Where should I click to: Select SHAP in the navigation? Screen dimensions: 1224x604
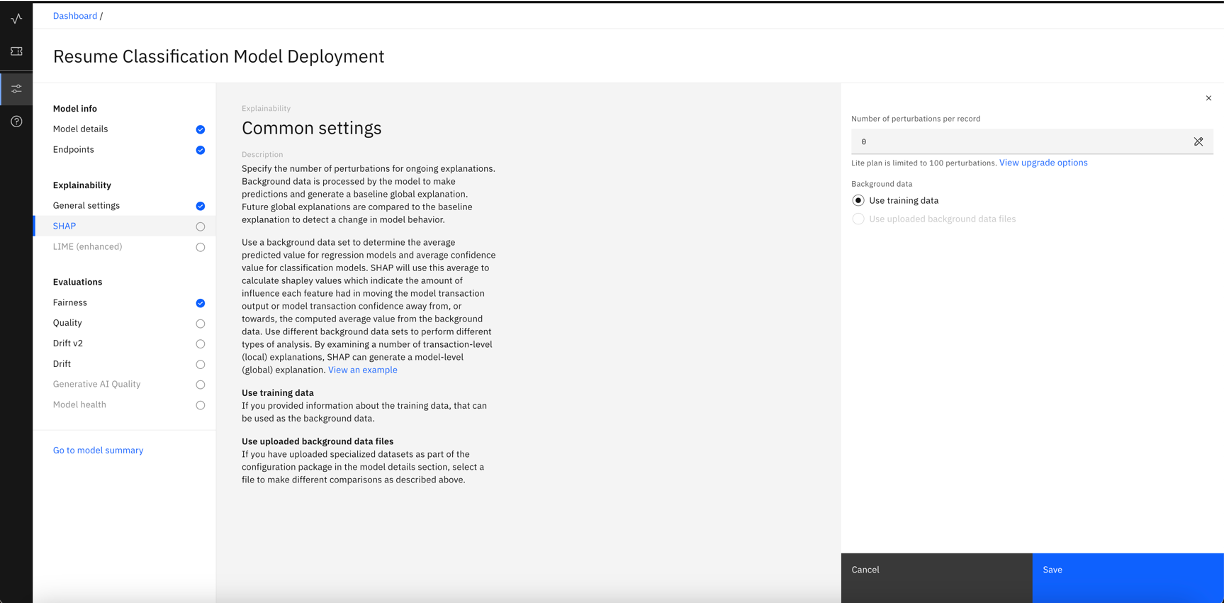pos(64,226)
